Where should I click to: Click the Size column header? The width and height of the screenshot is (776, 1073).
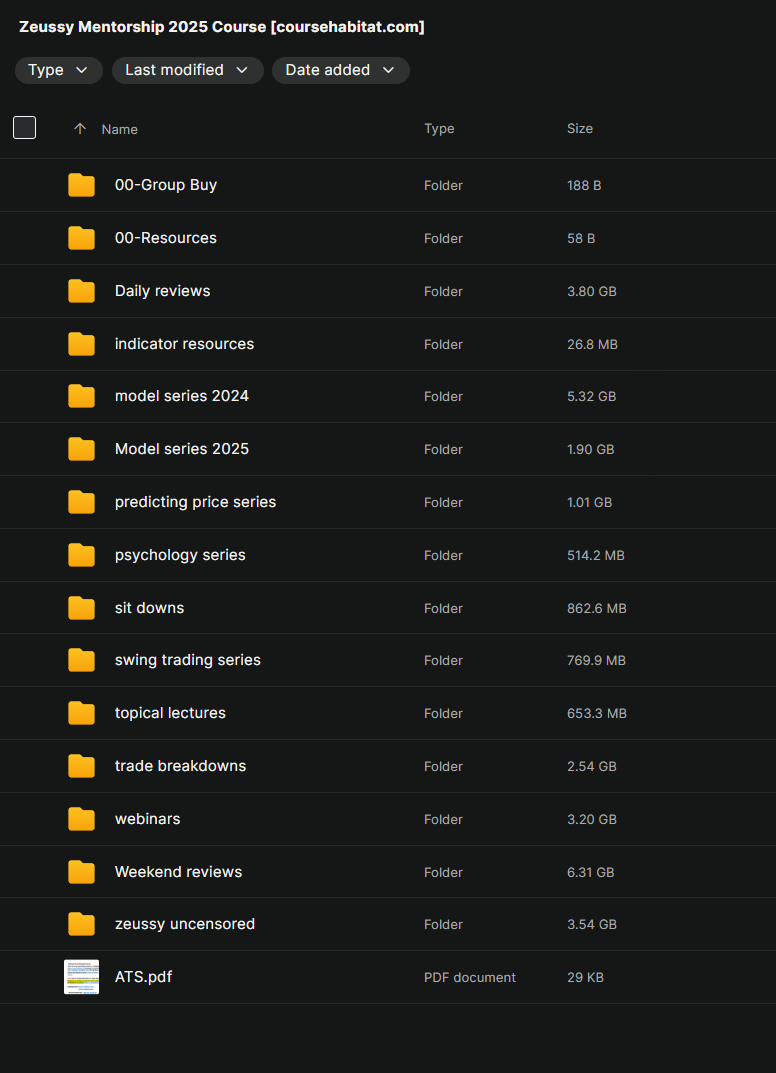pos(580,129)
